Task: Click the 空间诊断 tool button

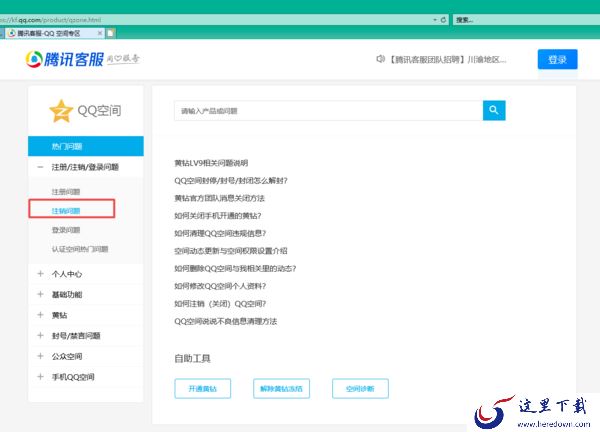Action: pos(360,389)
